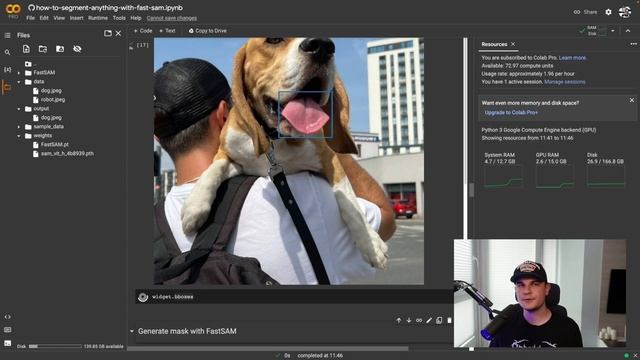Move the cell up
Screen dimensions: 640x360
[x=399, y=320]
